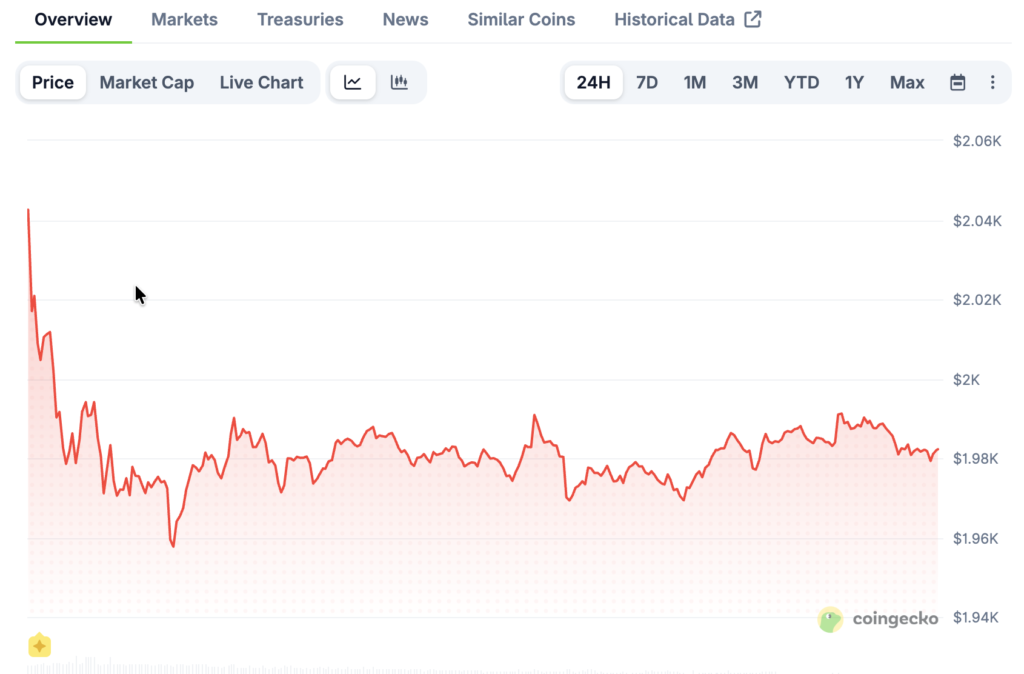The height and width of the screenshot is (674, 1024).
Task: Open the calendar date range picker
Action: point(957,82)
